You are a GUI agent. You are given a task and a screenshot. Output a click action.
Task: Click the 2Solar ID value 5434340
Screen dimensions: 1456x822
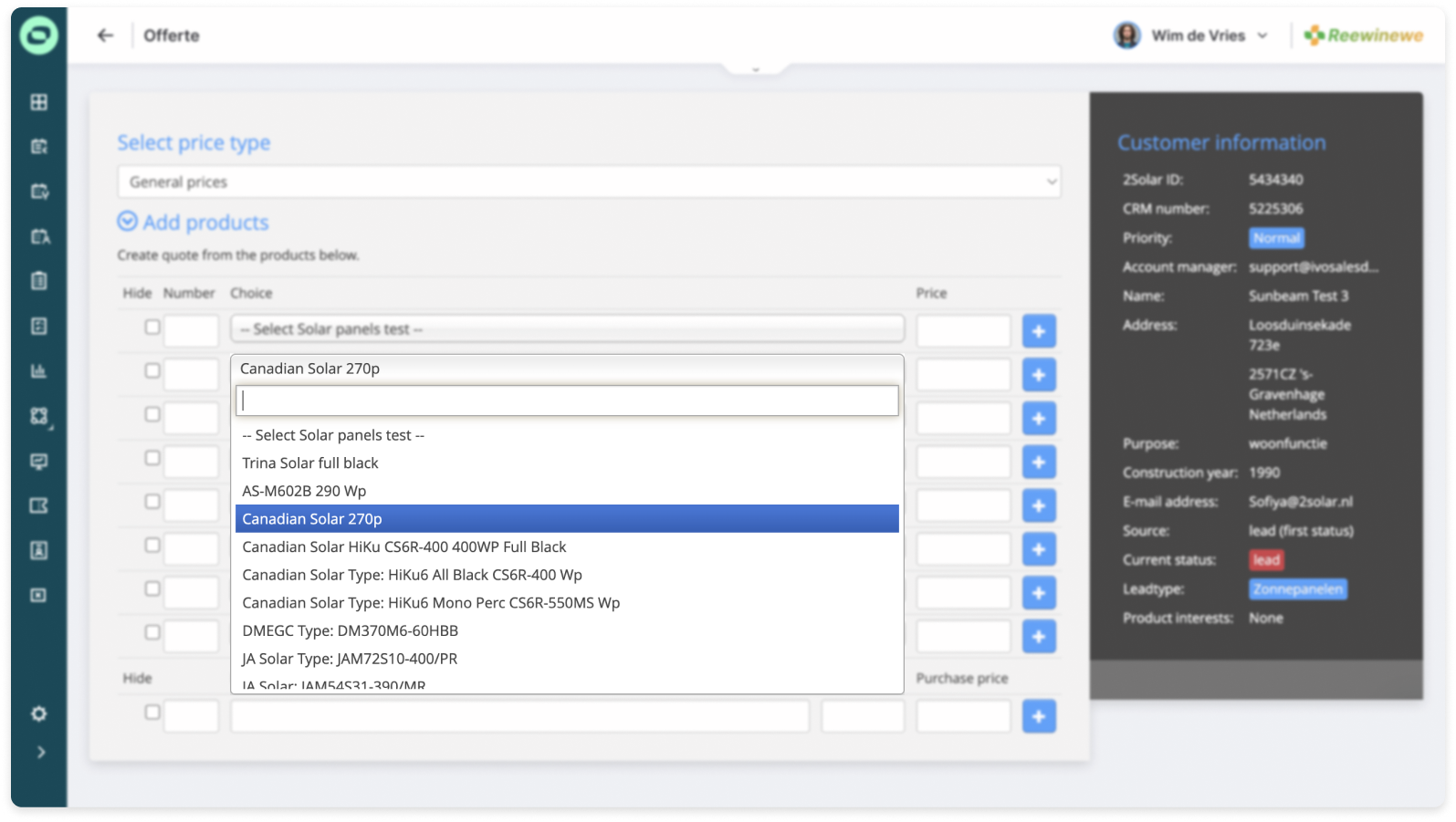point(1276,180)
